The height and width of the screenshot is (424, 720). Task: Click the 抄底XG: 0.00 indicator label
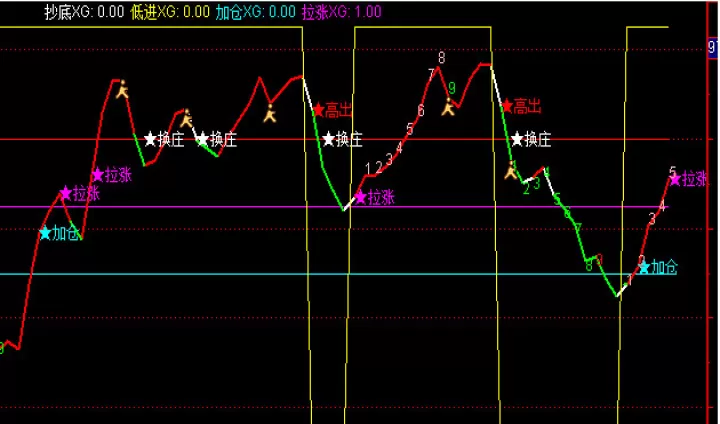[84, 11]
